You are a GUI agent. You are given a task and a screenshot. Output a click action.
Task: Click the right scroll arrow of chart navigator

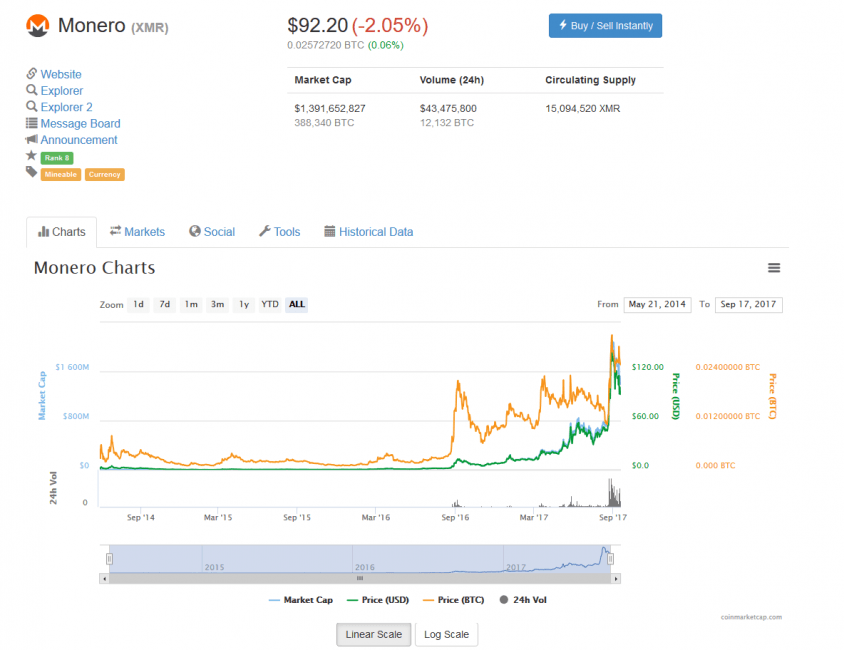[x=616, y=579]
